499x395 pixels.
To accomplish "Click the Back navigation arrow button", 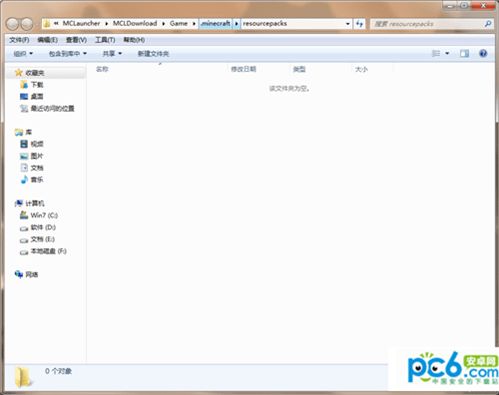I will 13,24.
